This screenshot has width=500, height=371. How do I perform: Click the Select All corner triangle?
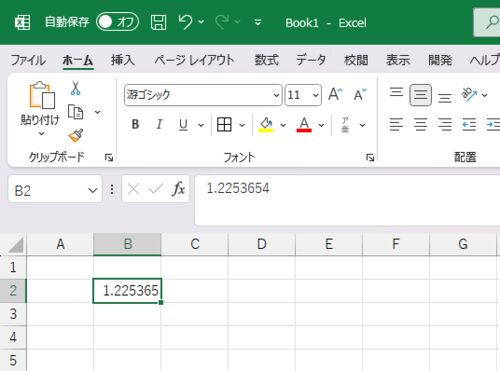[15, 245]
